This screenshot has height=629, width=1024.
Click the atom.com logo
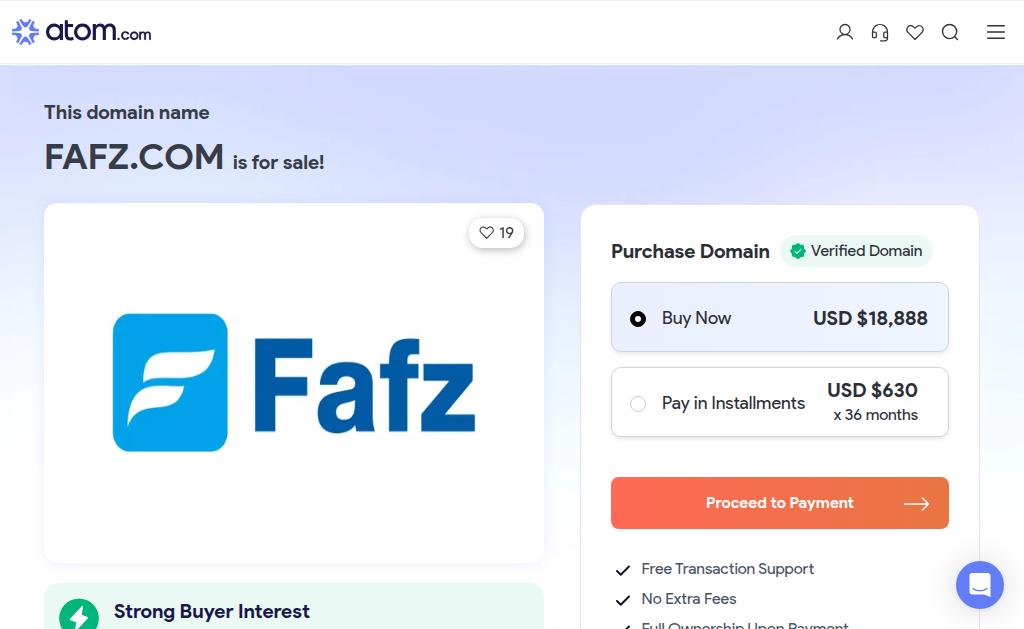tap(82, 32)
